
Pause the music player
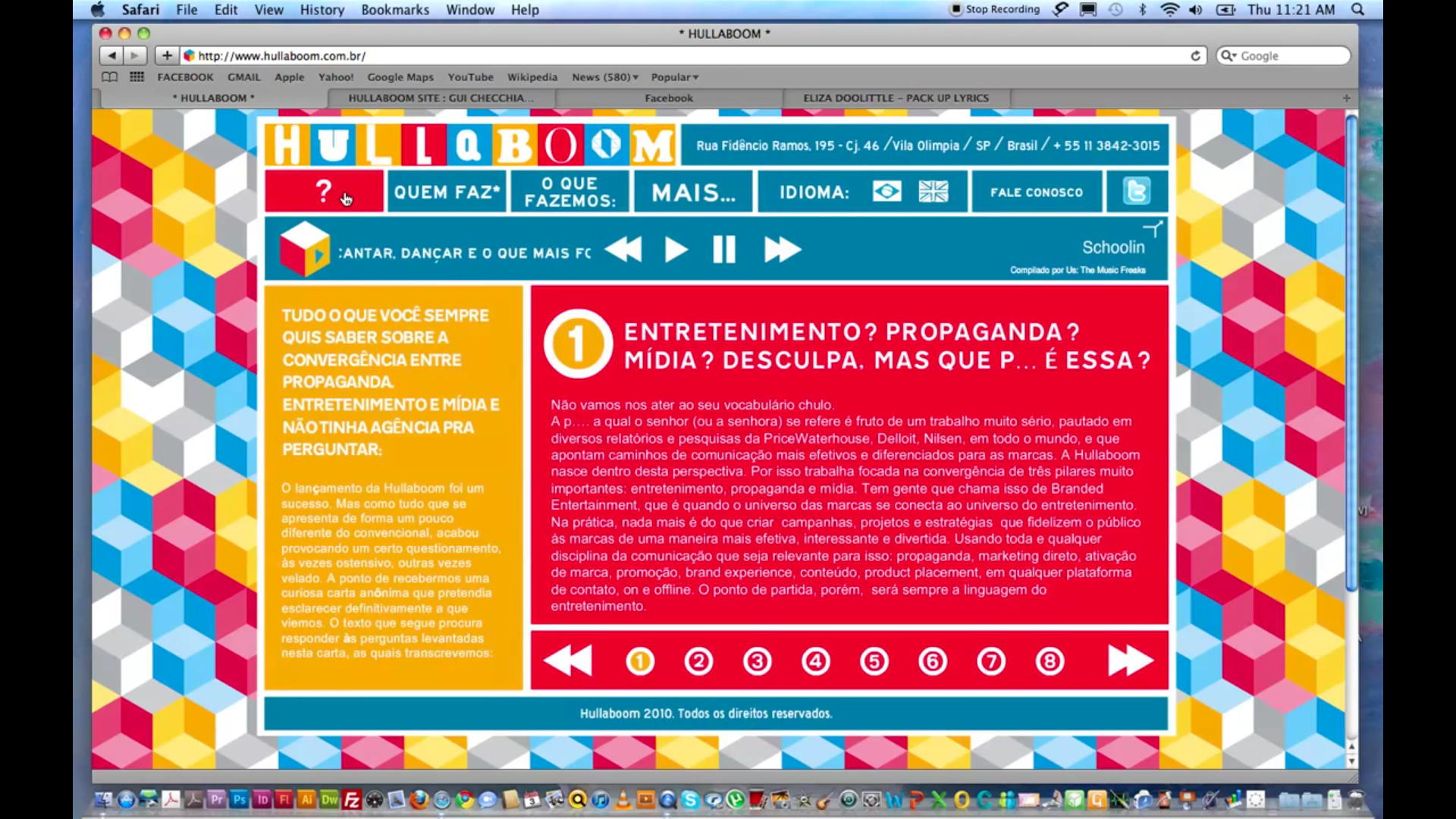click(x=724, y=249)
